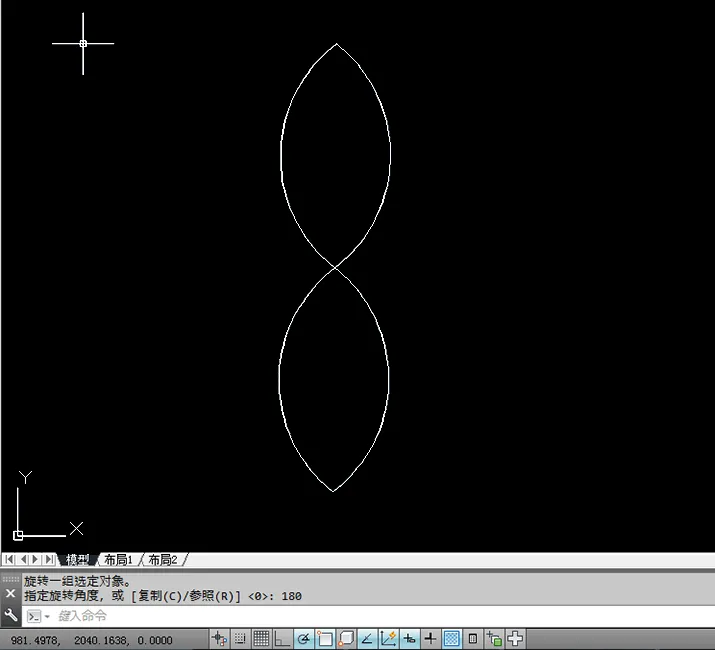Toggle Dynamic Input status icon
This screenshot has width=715, height=650.
coord(409,639)
